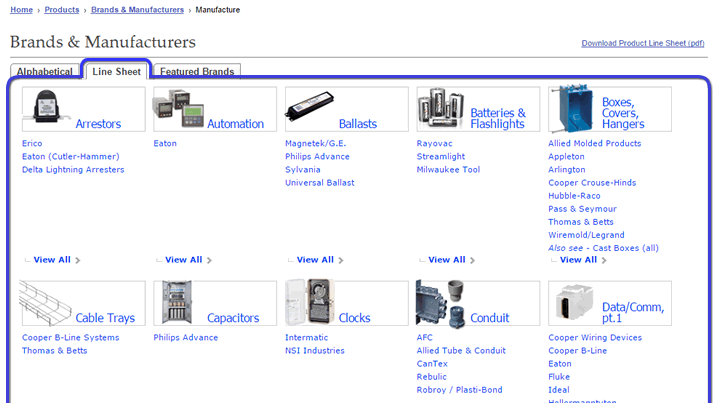720x403 pixels.
Task: Open the Automation controller devices image
Action: (x=178, y=108)
